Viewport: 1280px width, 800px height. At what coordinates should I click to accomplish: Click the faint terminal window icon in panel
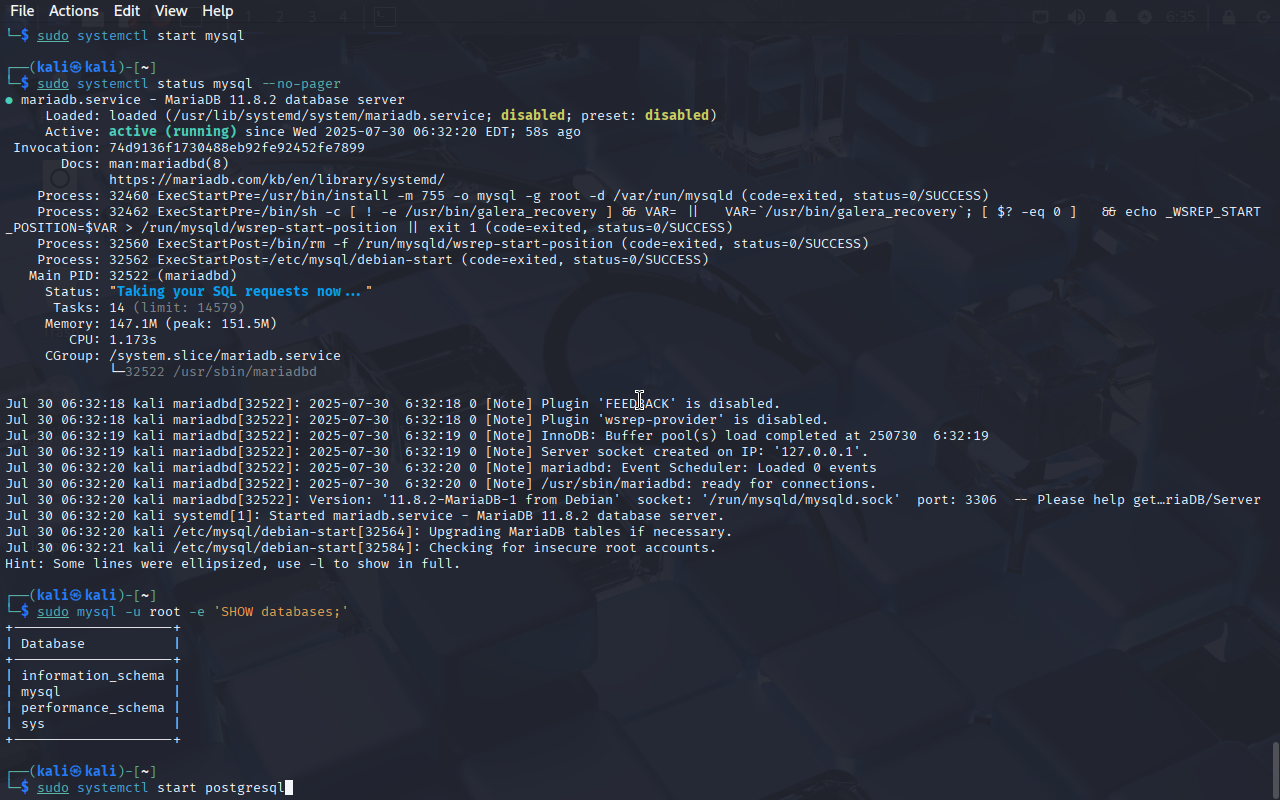point(384,17)
